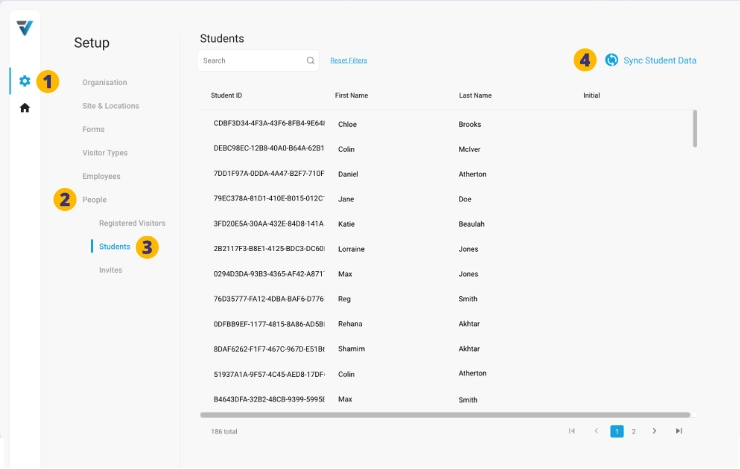740x469 pixels.
Task: Open Organisation in the Setup menu
Action: pyautogui.click(x=105, y=82)
